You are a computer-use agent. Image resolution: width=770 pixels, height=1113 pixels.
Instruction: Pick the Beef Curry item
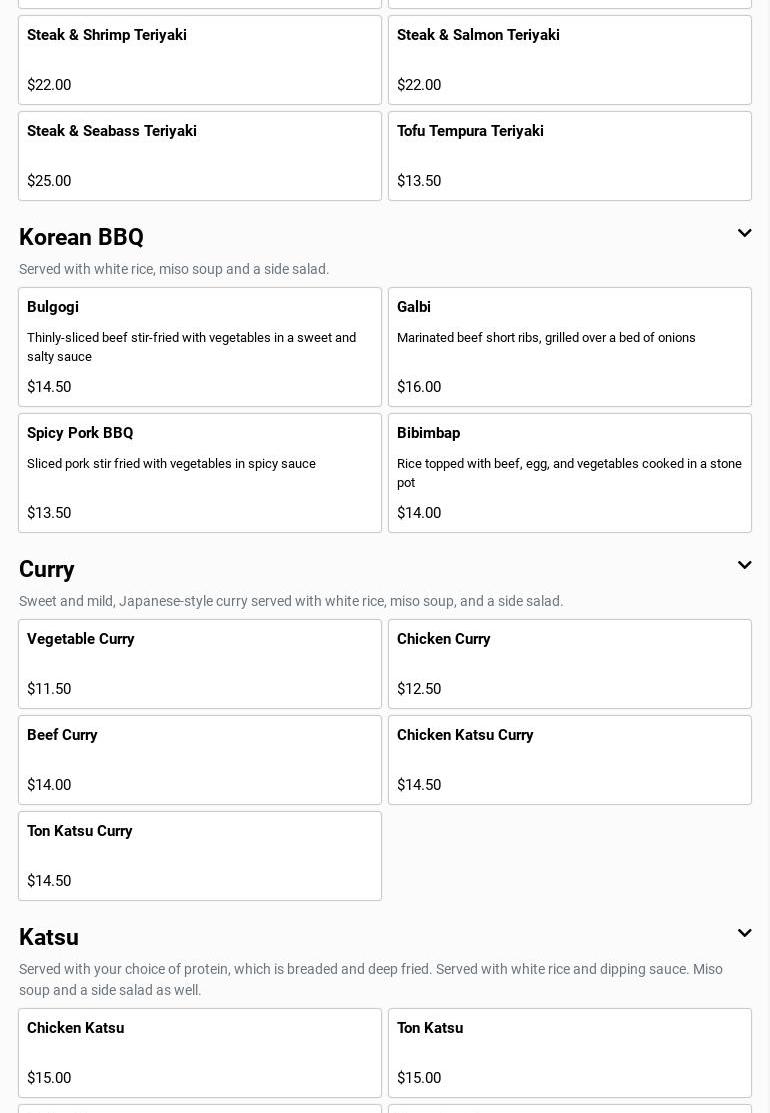(200, 760)
